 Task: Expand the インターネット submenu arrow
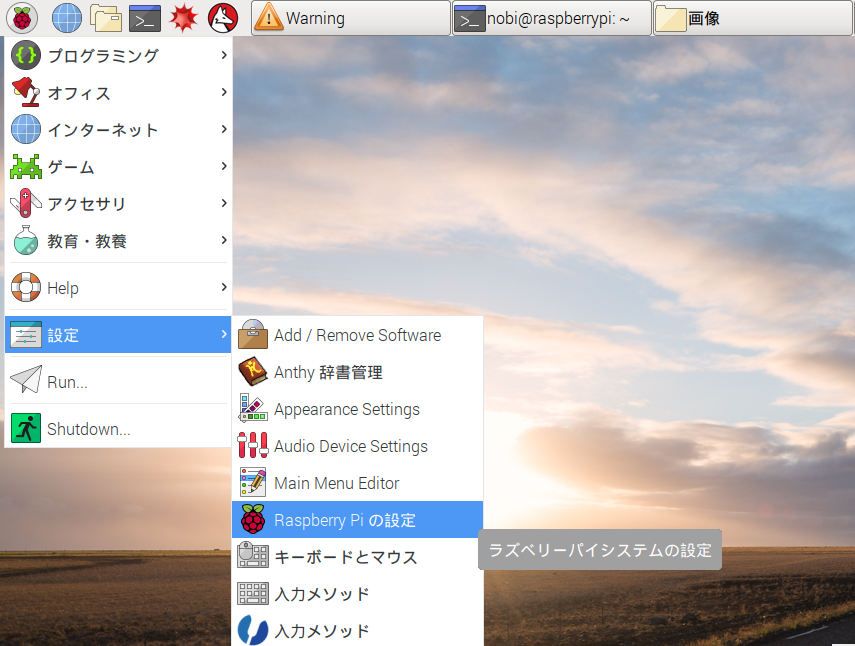tap(224, 129)
